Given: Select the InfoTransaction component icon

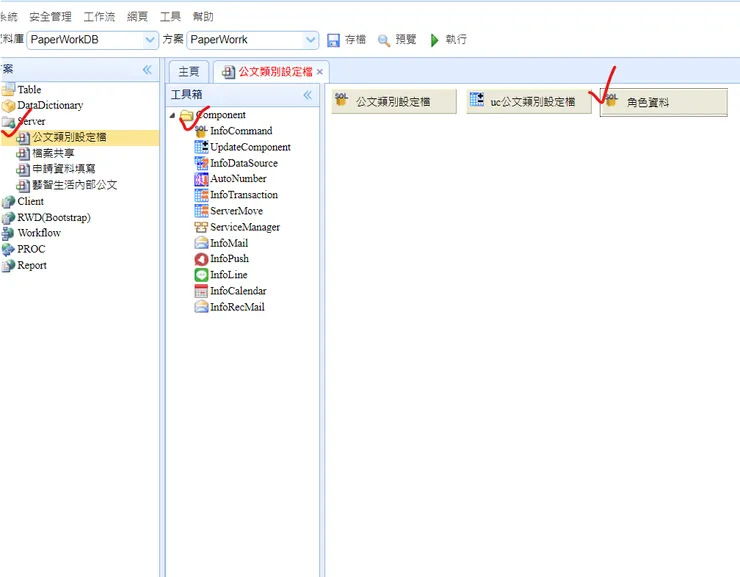Looking at the screenshot, I should point(201,195).
